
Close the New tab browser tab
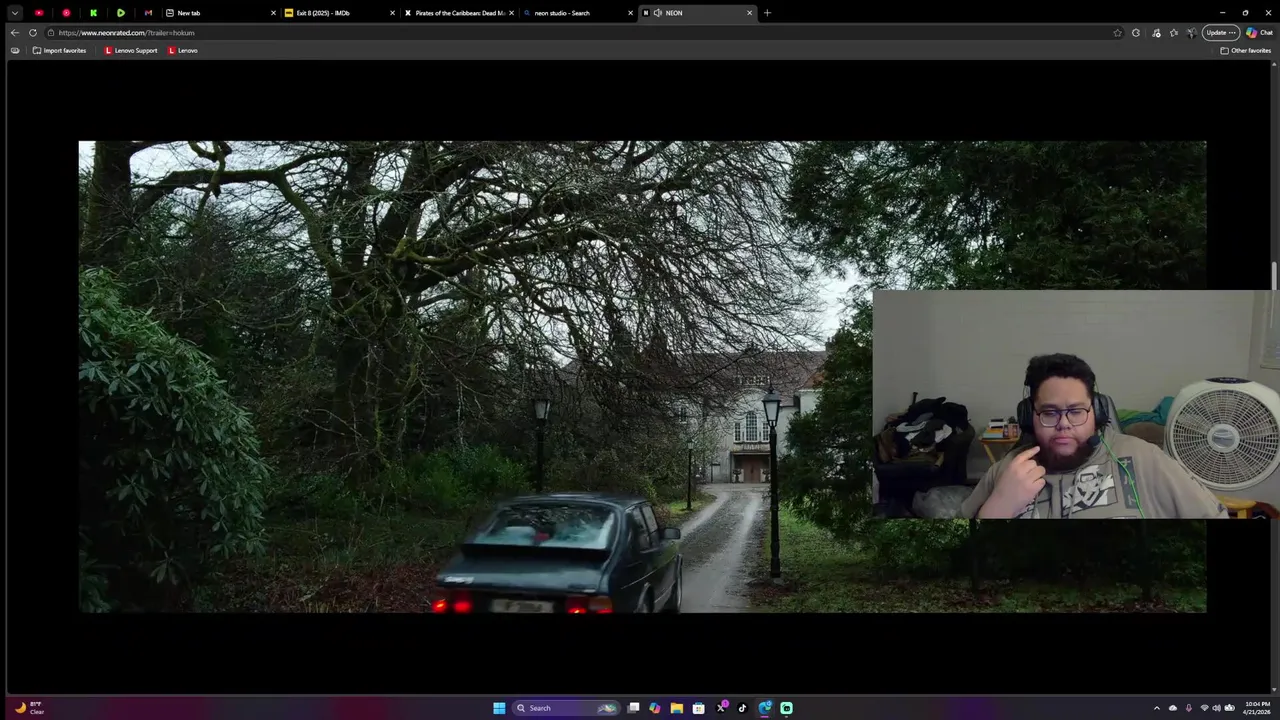click(273, 13)
